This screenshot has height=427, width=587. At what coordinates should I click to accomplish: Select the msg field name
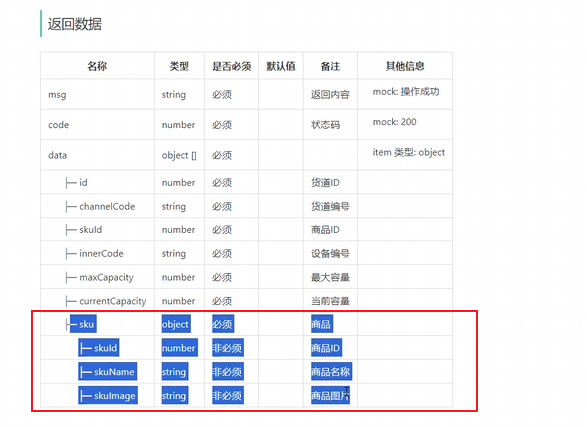pyautogui.click(x=57, y=95)
